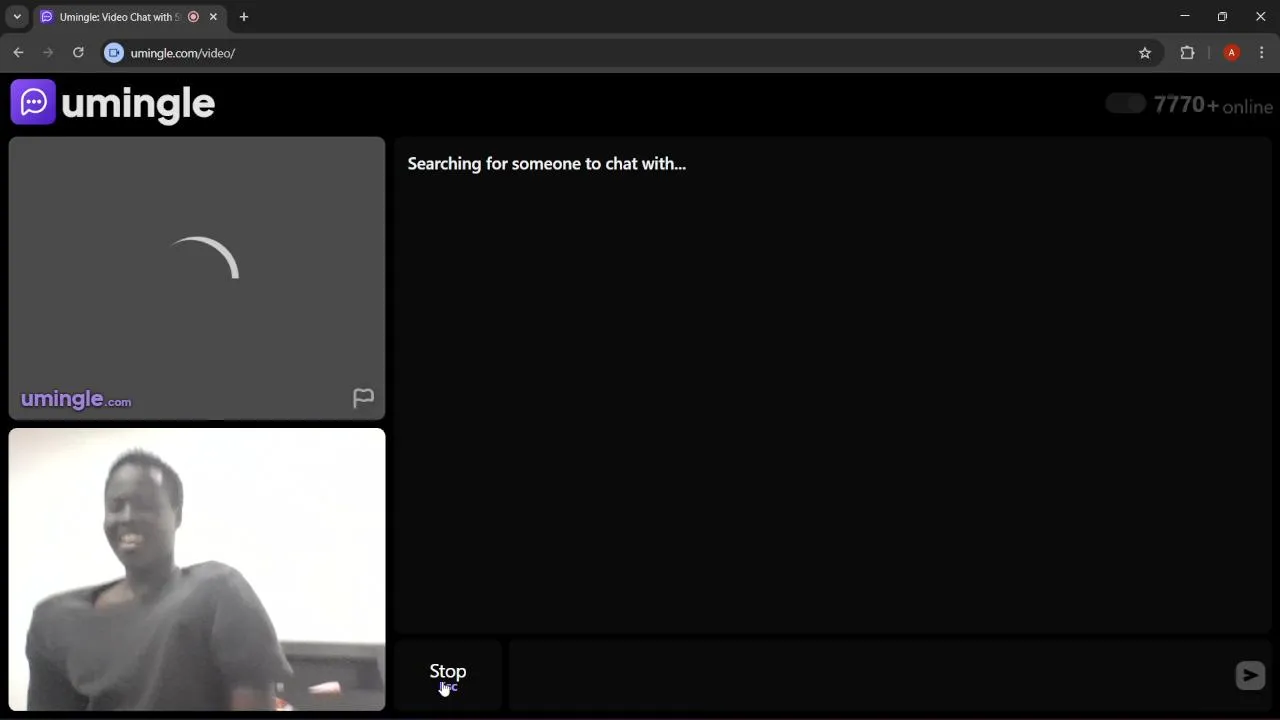This screenshot has height=720, width=1280.
Task: Restore down the browser window
Action: point(1222,16)
